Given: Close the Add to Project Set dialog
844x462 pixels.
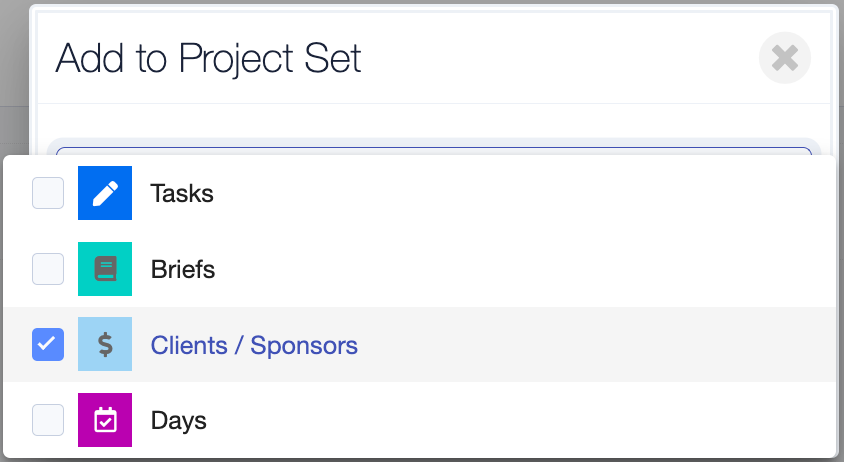Looking at the screenshot, I should 784,58.
